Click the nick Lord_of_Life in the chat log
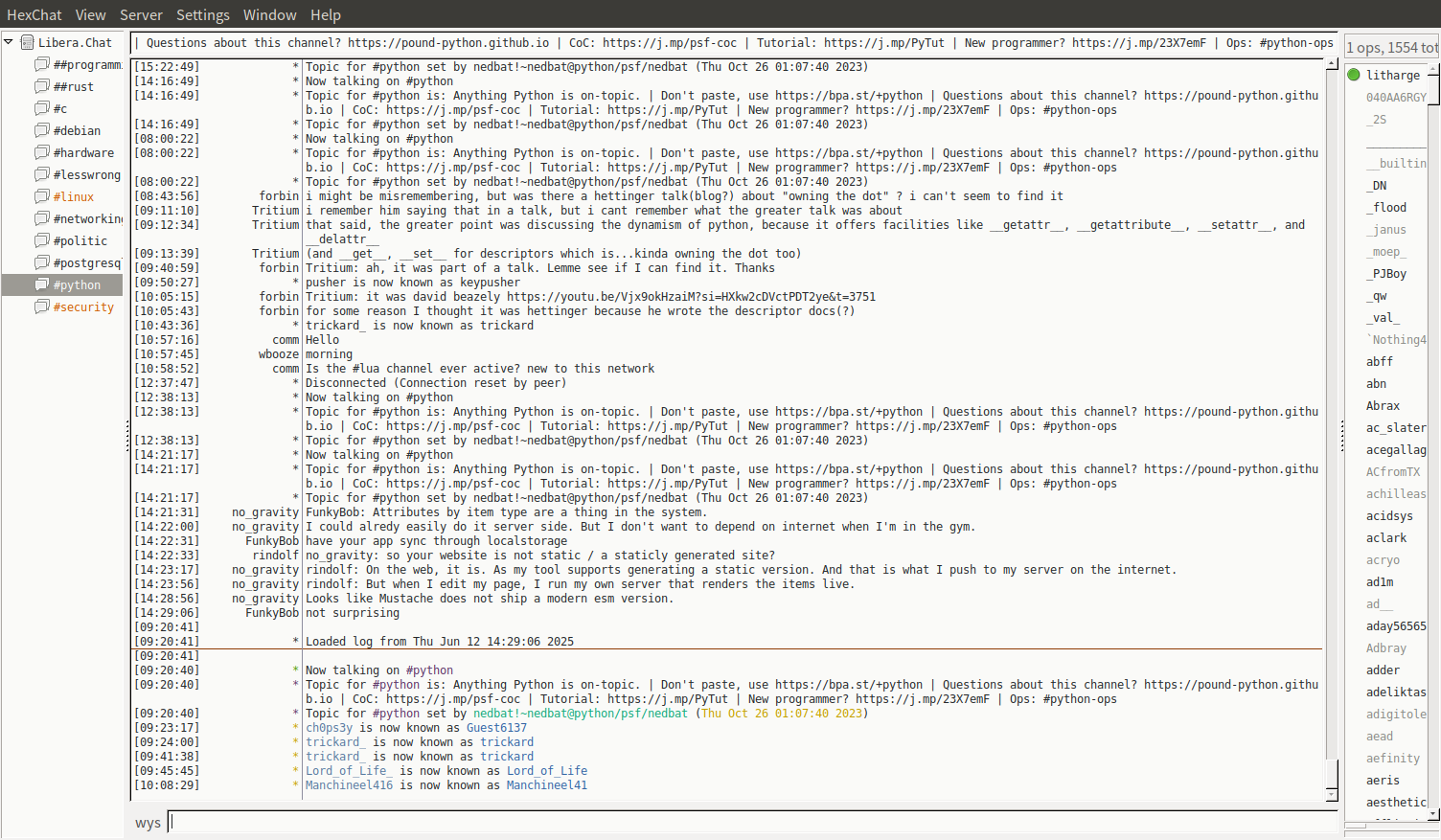Screen dimensions: 1441x840 [x=547, y=771]
